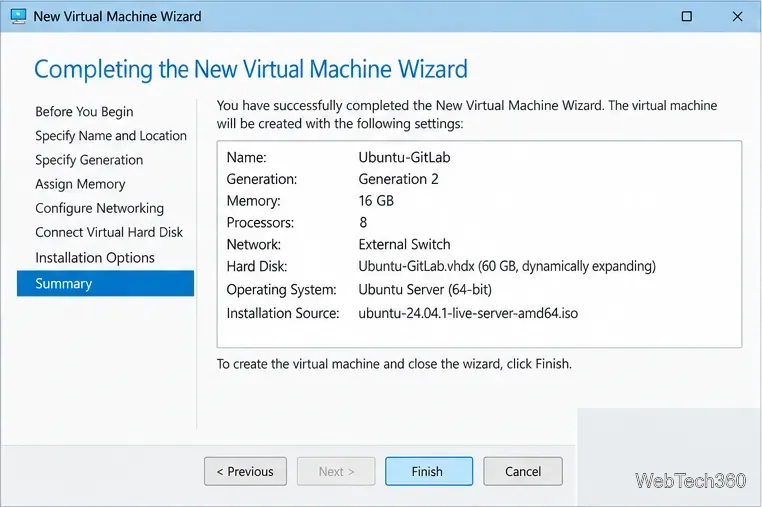Go back with the Previous button
762x507 pixels.
(245, 471)
